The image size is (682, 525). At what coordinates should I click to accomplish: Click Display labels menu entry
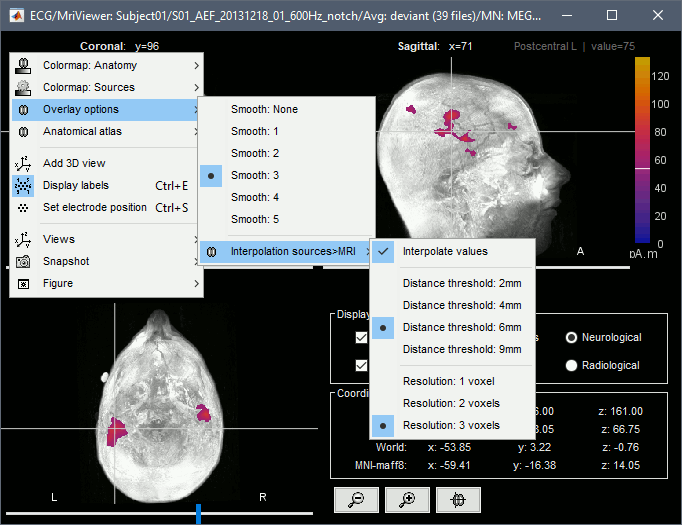coord(76,185)
